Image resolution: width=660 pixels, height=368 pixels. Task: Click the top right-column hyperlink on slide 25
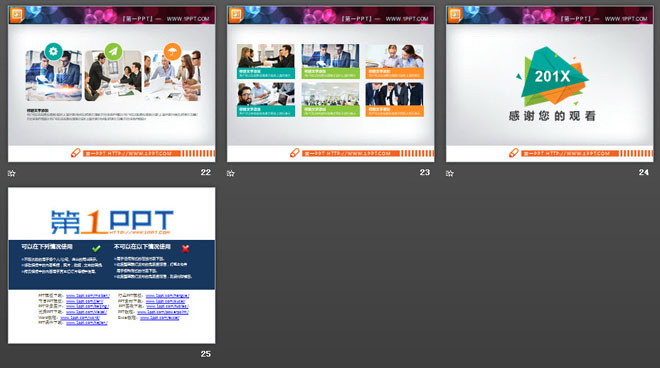click(x=168, y=296)
